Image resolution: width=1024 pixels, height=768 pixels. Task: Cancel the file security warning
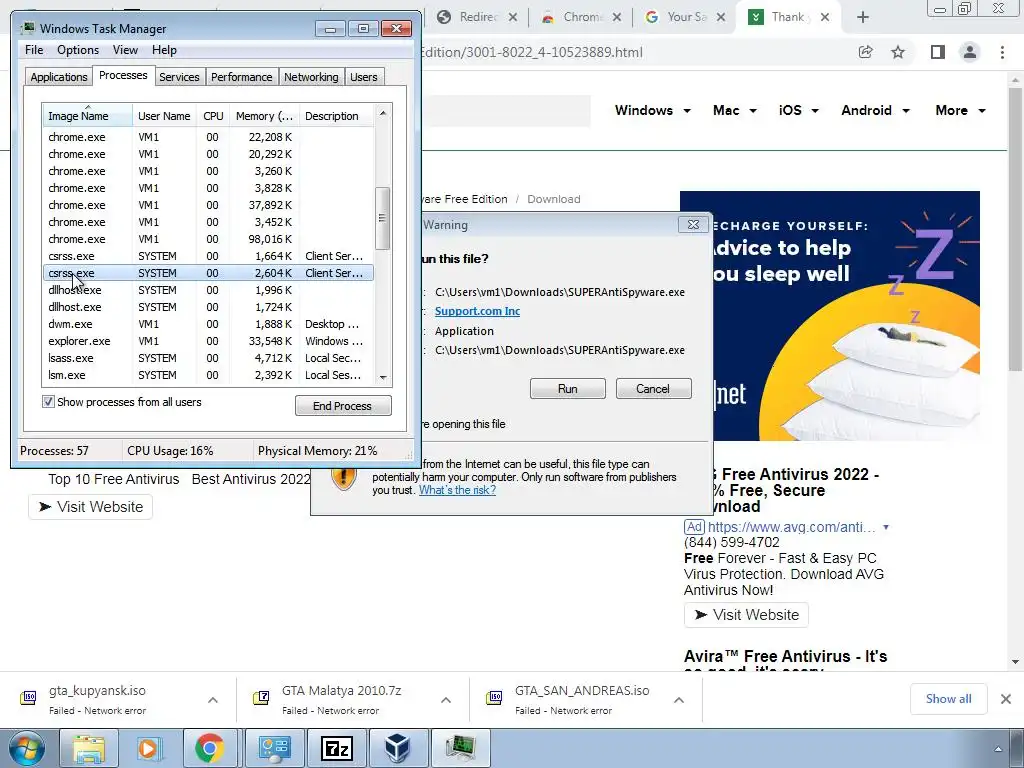click(x=653, y=389)
